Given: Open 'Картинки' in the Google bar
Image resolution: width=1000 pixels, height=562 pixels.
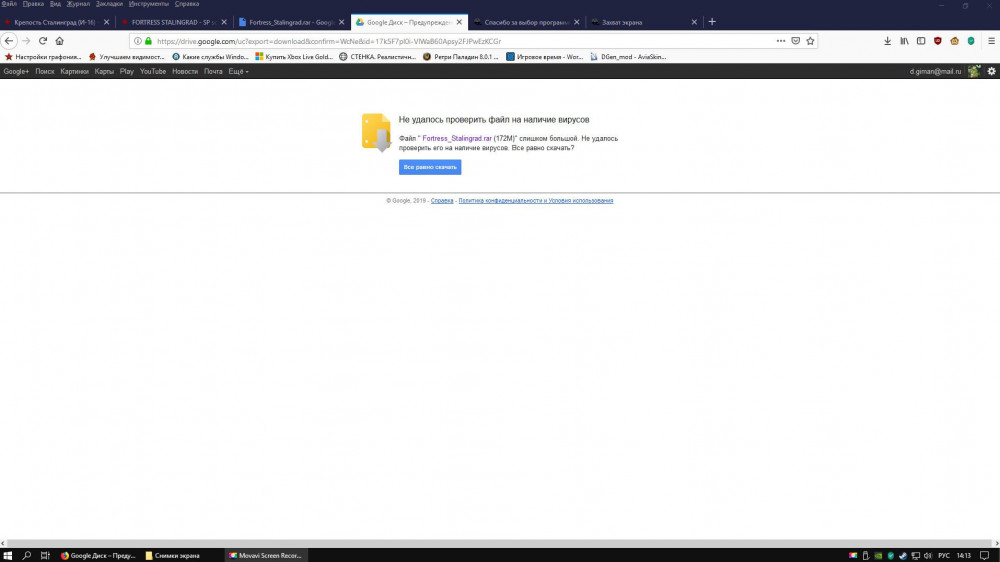Looking at the screenshot, I should 74,71.
